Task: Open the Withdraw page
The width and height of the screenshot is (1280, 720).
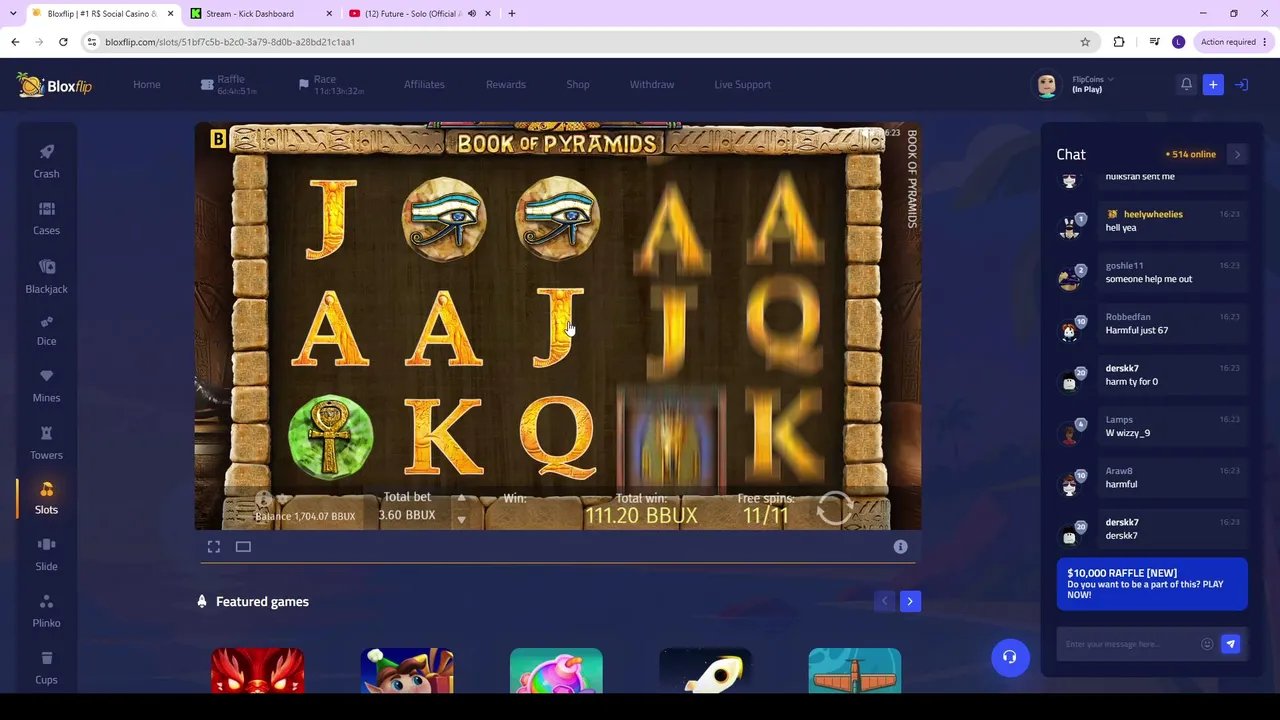Action: click(x=652, y=85)
